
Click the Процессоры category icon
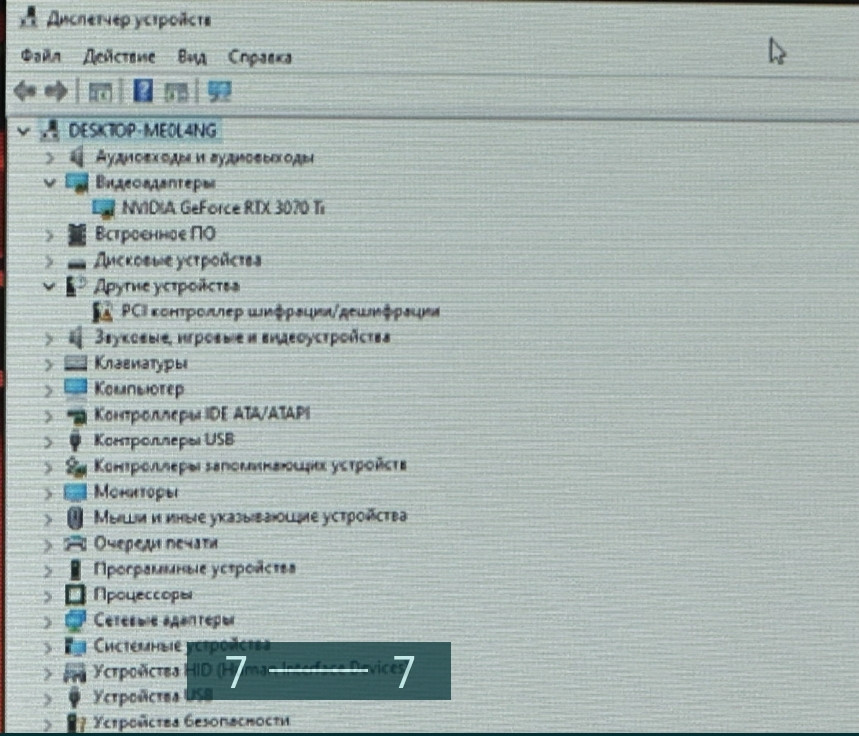76,595
